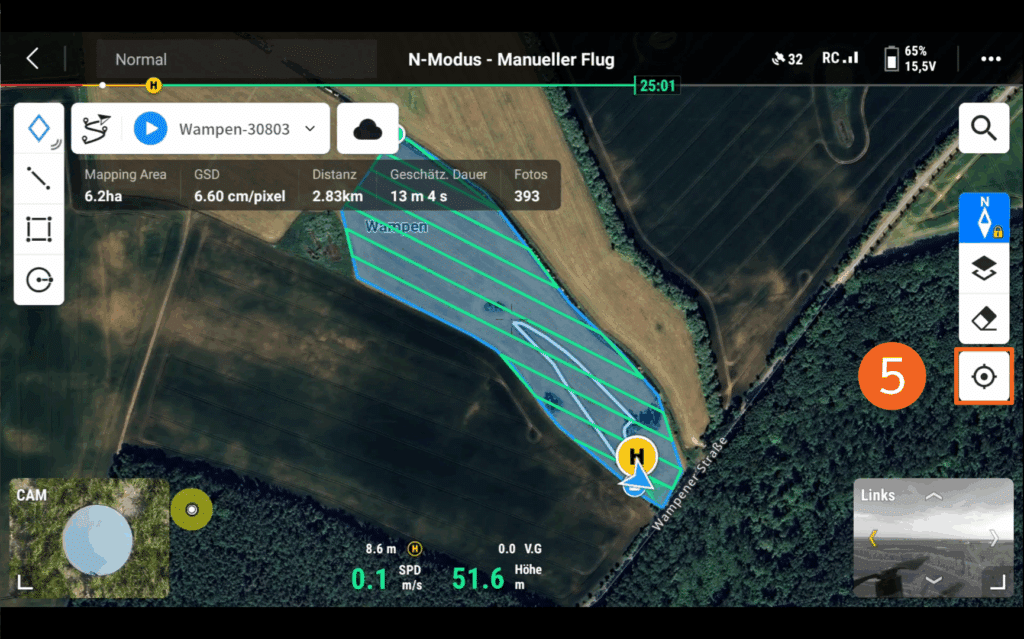Center the map using the locate target icon
Viewport: 1024px width, 639px height.
point(984,377)
